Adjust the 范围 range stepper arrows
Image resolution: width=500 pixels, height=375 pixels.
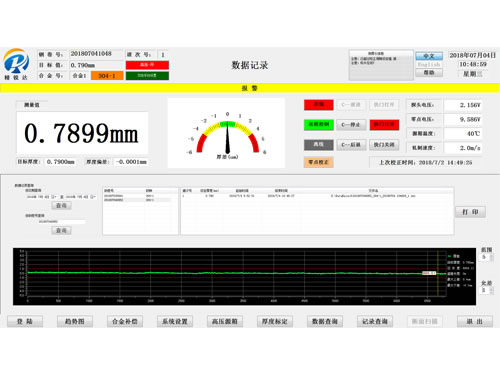(491, 257)
